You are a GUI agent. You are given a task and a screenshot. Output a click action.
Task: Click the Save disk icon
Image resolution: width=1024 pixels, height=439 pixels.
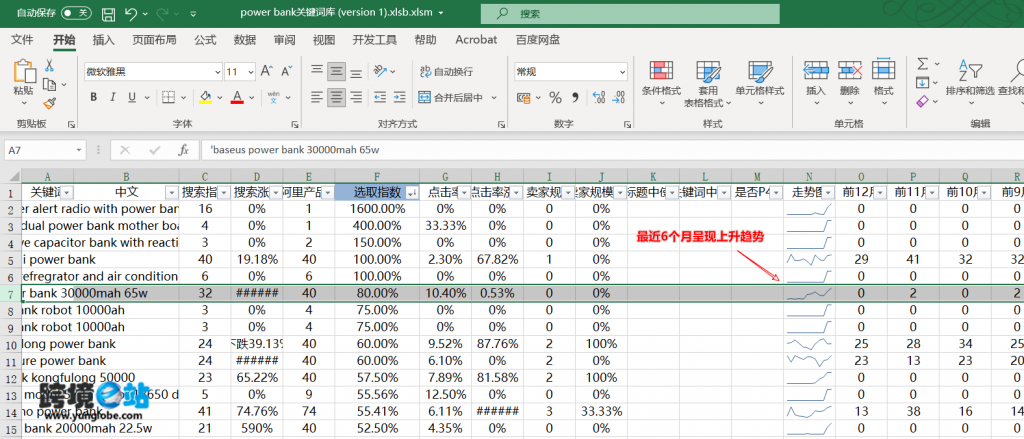pyautogui.click(x=109, y=13)
